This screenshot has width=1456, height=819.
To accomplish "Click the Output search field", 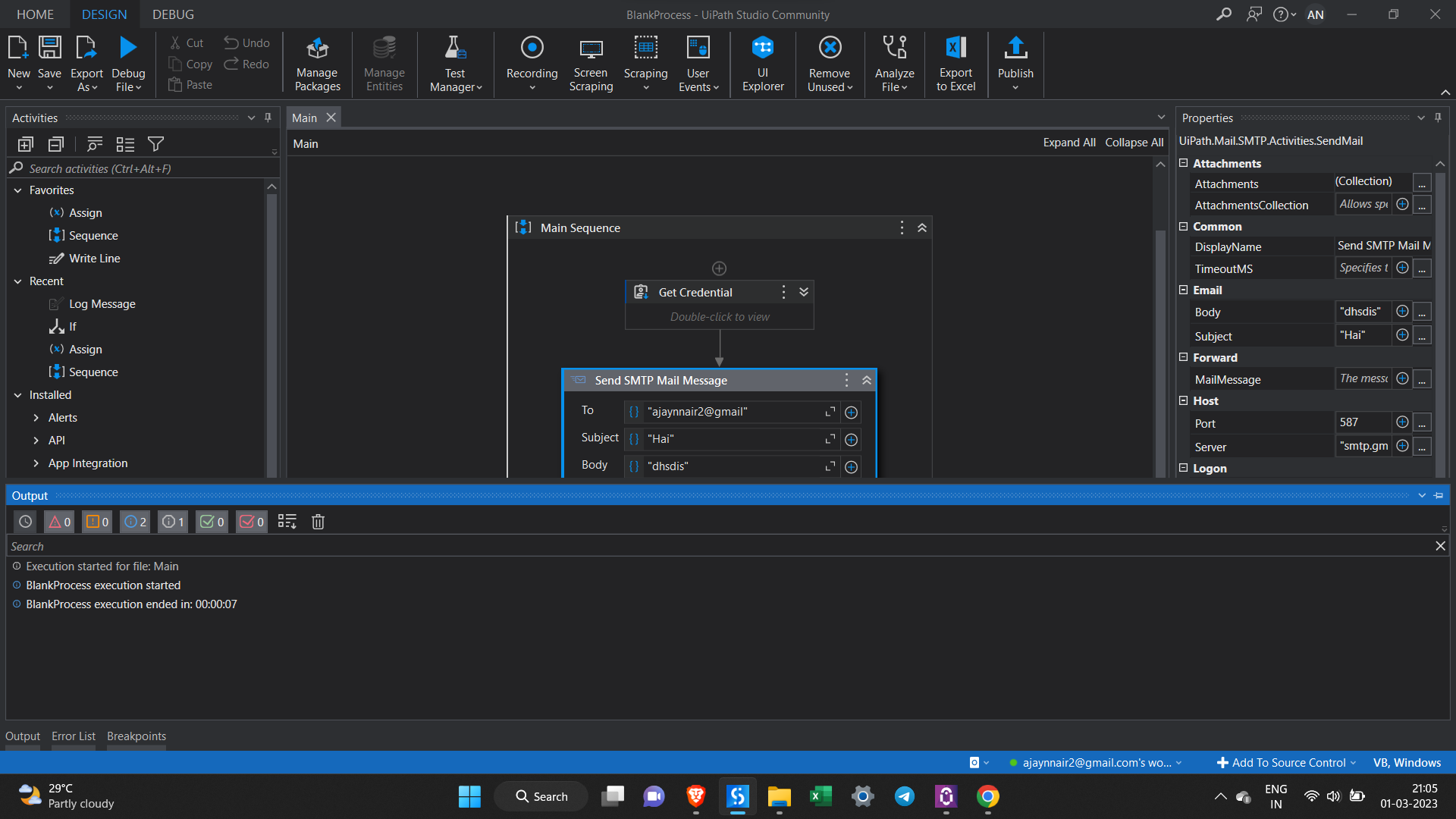I will pos(720,546).
